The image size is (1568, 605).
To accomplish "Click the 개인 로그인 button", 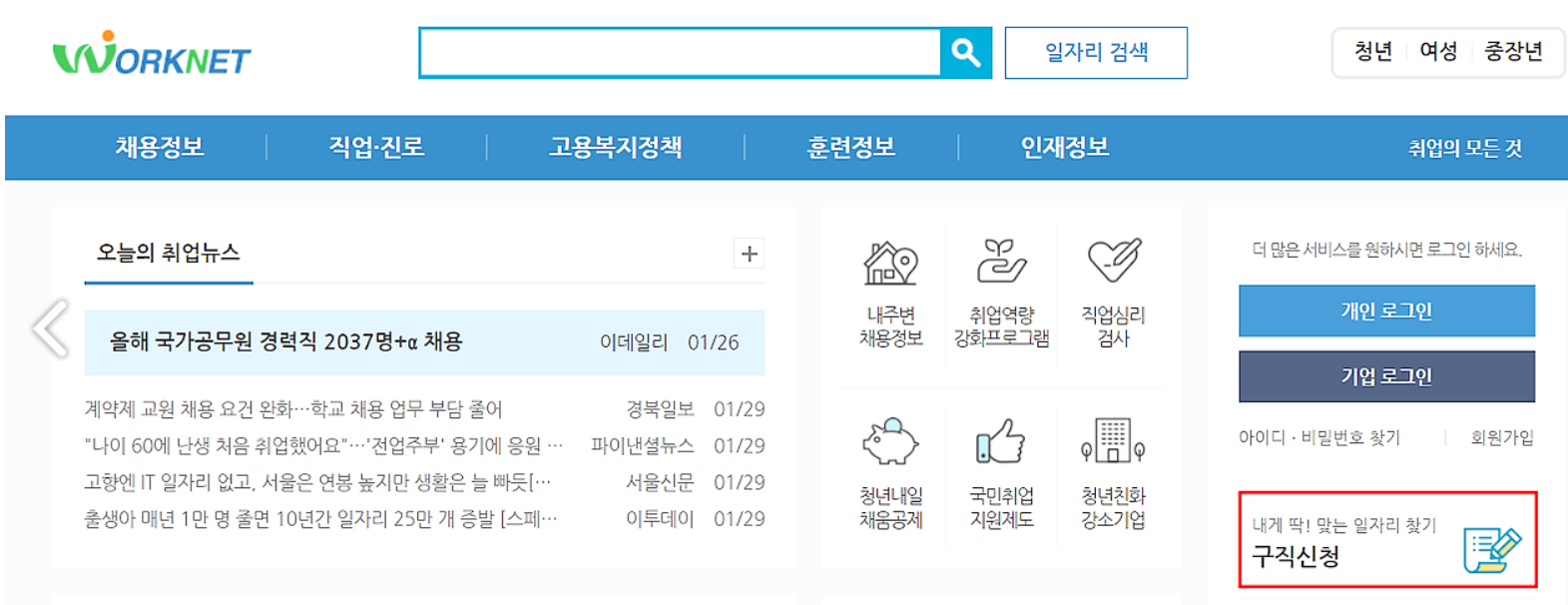I will [1386, 311].
